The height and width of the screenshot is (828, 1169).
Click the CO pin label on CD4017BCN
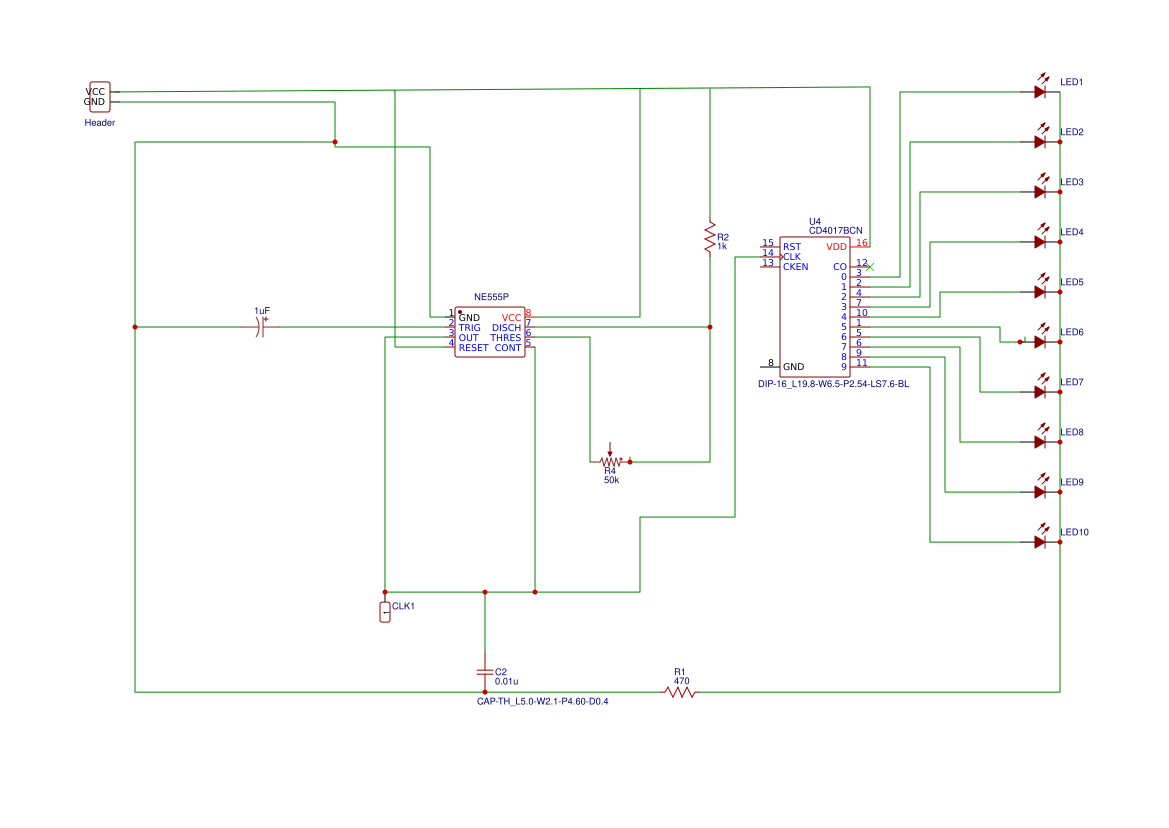pos(839,266)
